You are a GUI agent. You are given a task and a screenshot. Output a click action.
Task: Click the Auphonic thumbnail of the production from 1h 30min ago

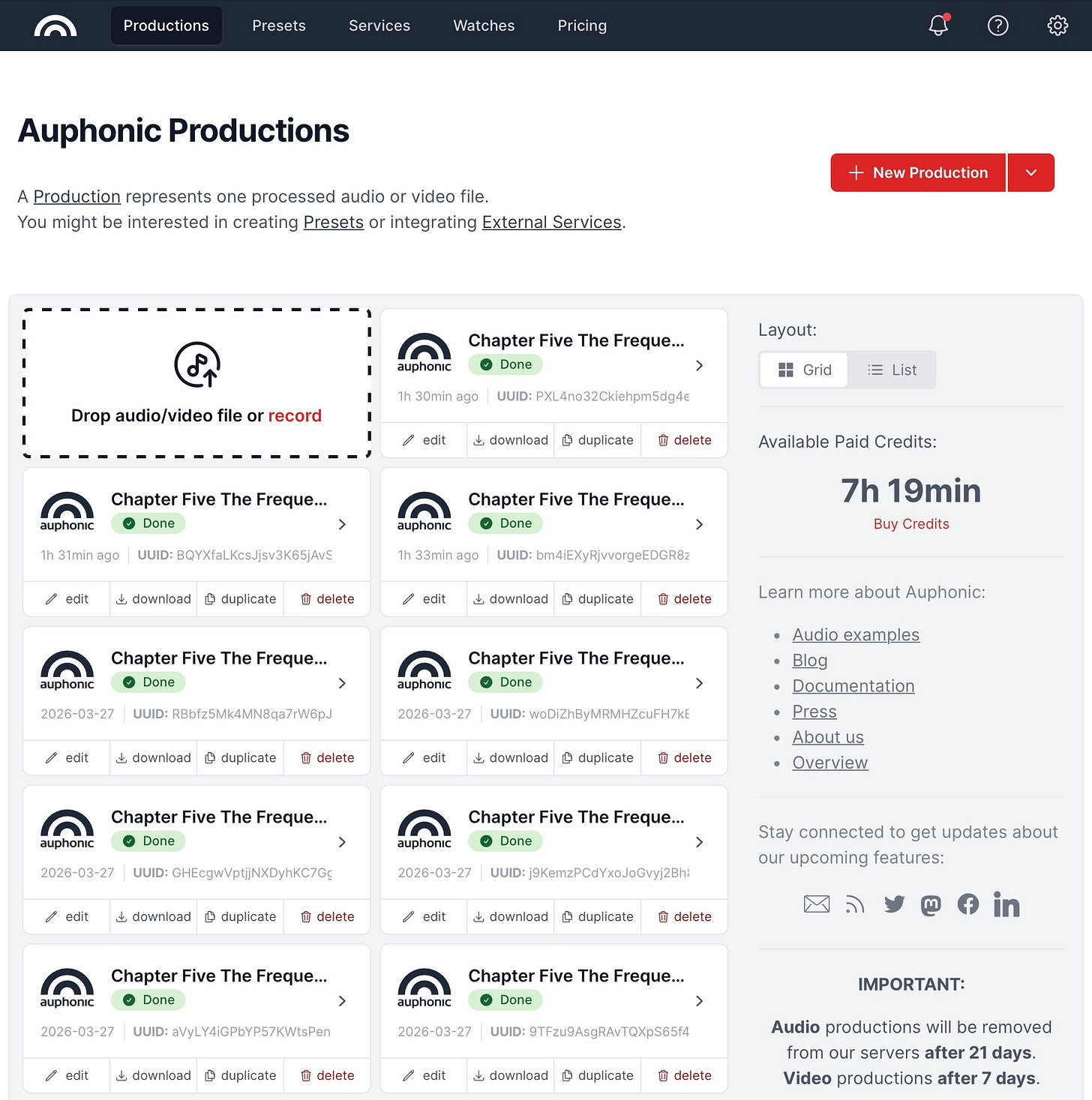(424, 352)
